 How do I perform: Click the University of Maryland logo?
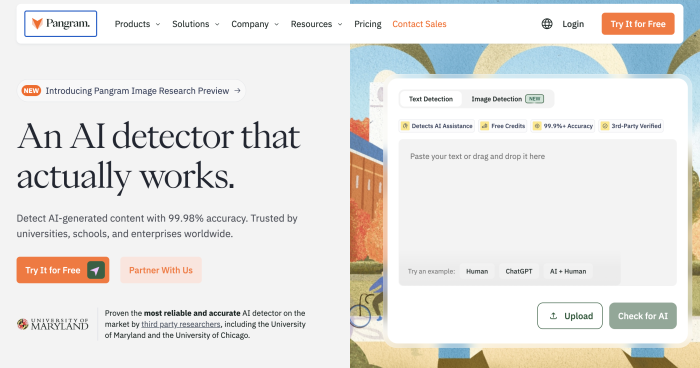[53, 324]
